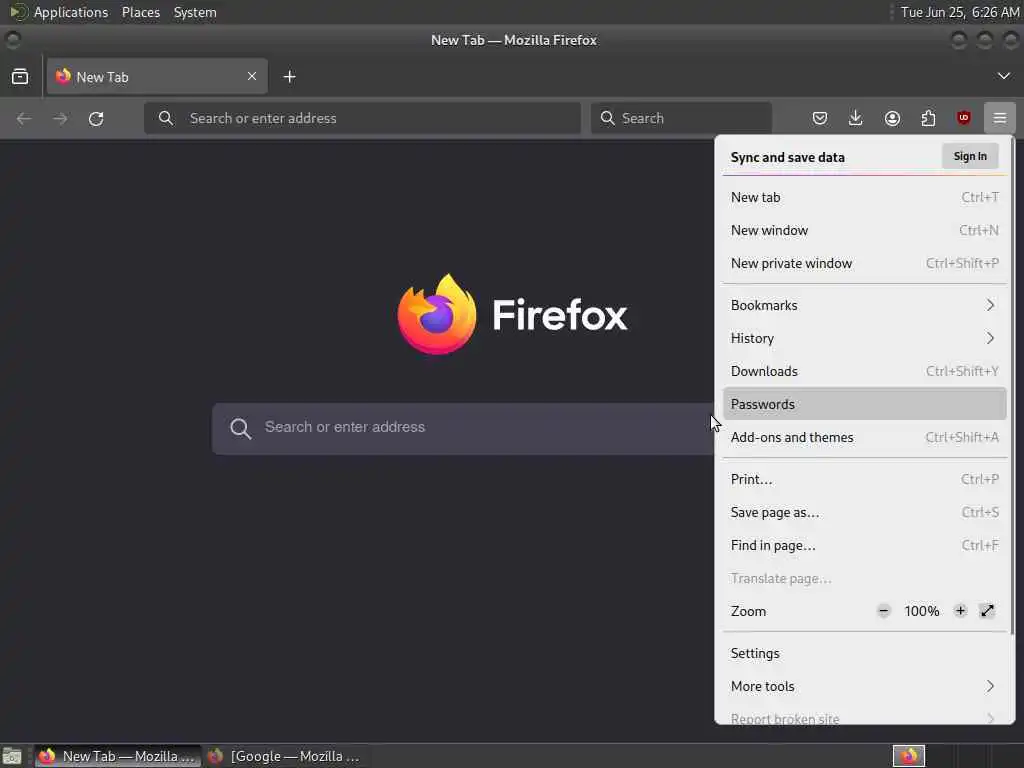This screenshot has width=1024, height=768.
Task: Open Save to Pocket icon
Action: pos(820,118)
